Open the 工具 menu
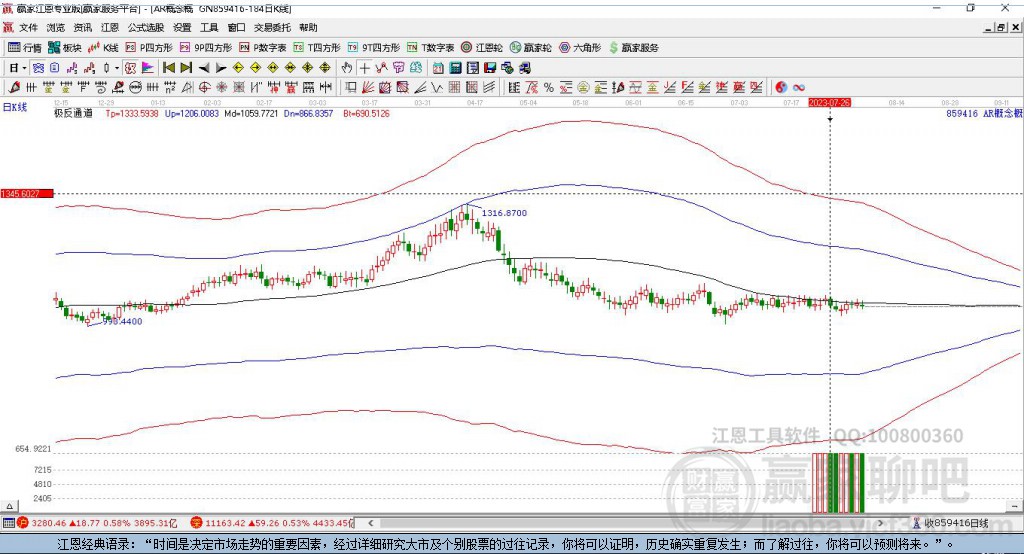Screen dimensions: 1024x554 pos(209,27)
